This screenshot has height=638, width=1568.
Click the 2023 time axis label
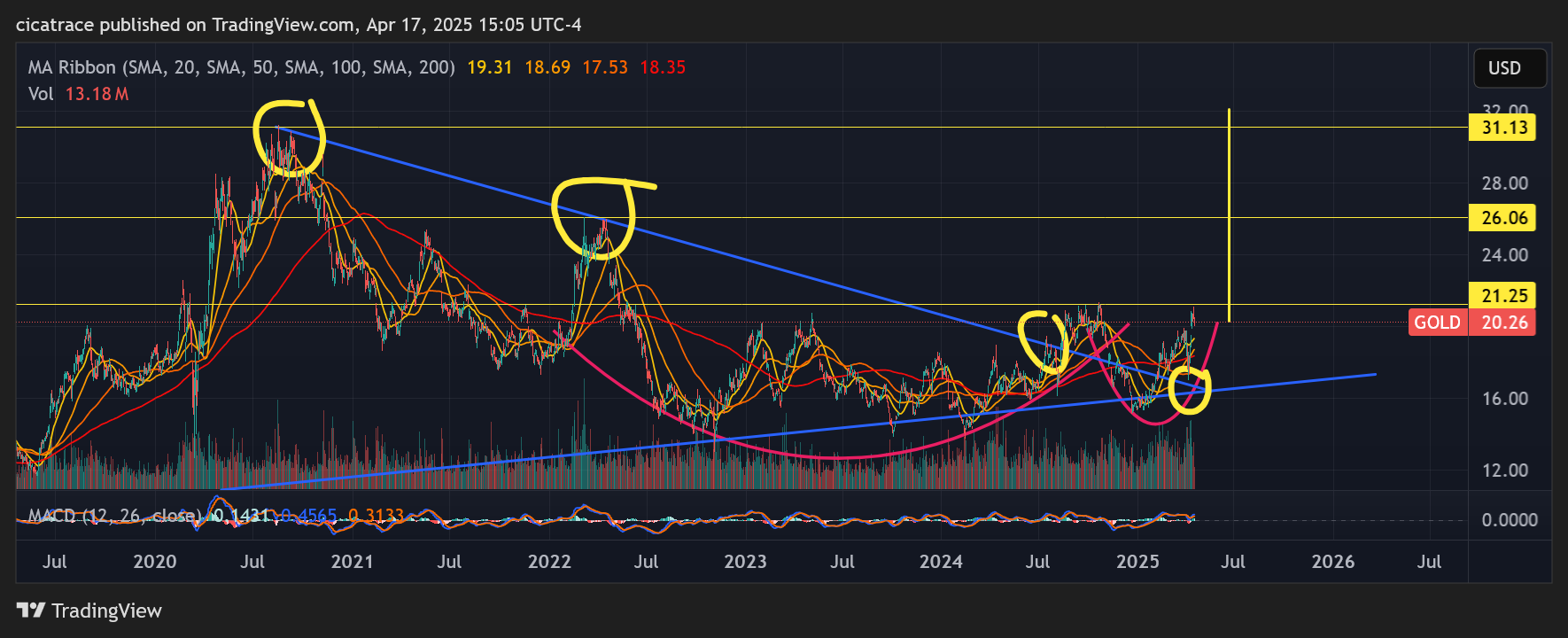click(x=745, y=562)
